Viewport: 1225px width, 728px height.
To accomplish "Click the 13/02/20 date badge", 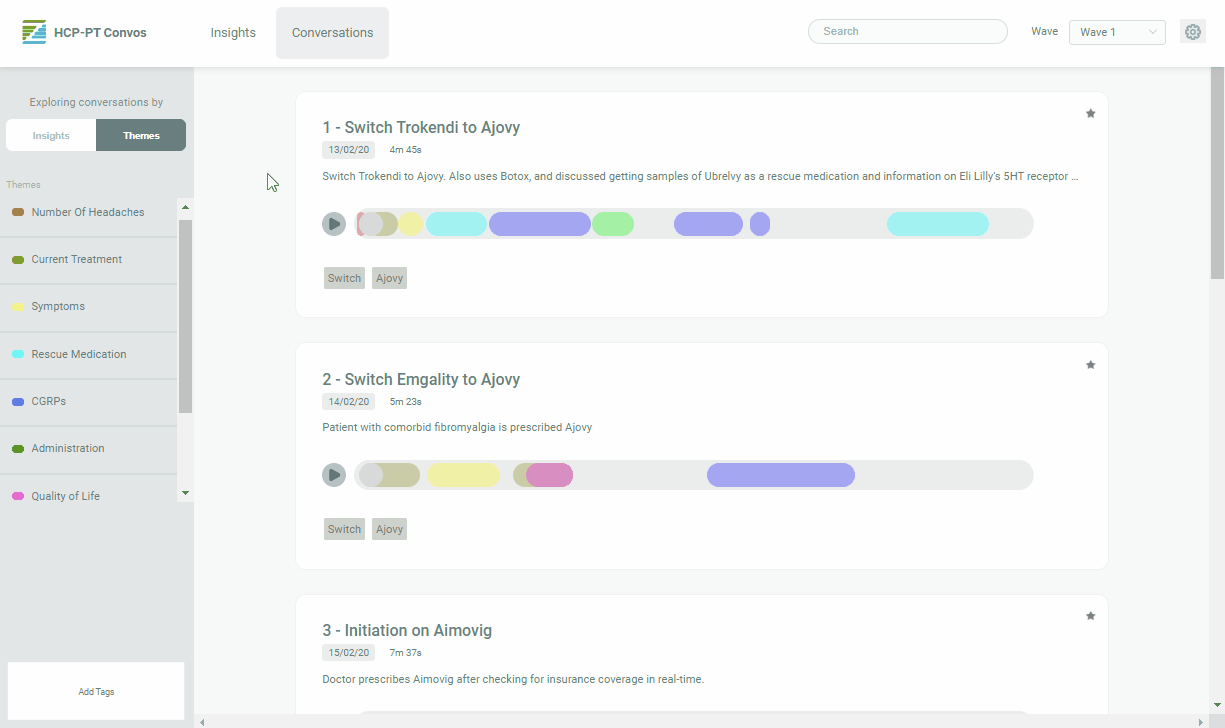I will 348,150.
